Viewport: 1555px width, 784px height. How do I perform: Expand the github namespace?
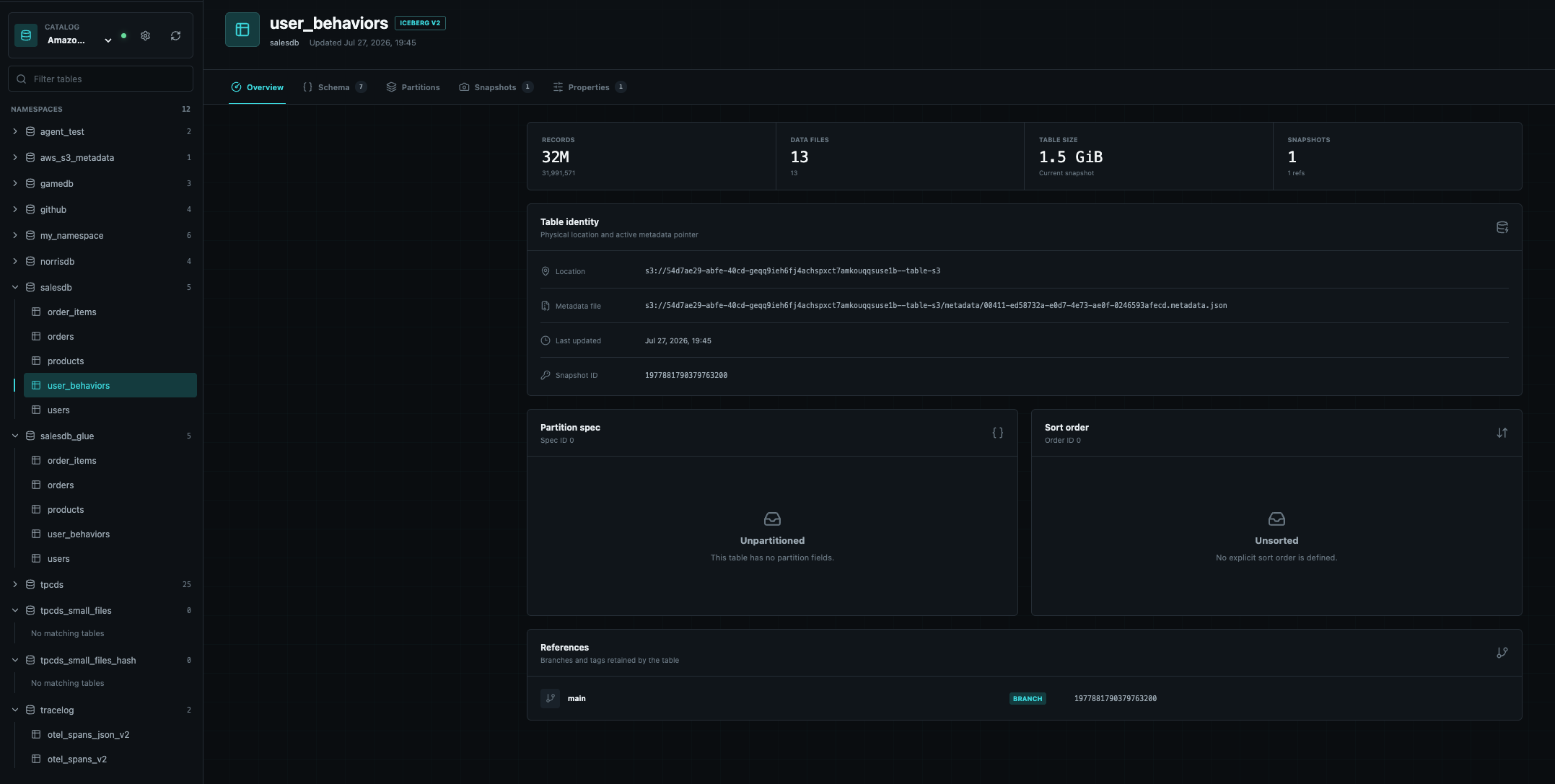(15, 209)
